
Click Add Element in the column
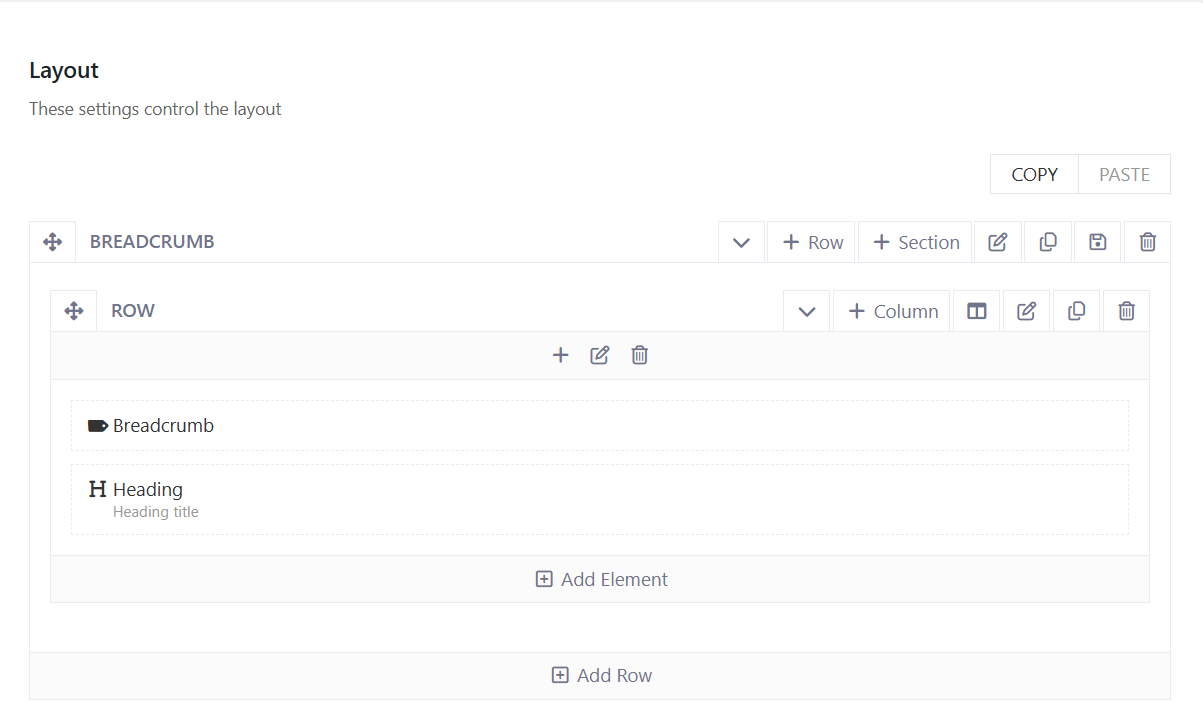point(600,579)
